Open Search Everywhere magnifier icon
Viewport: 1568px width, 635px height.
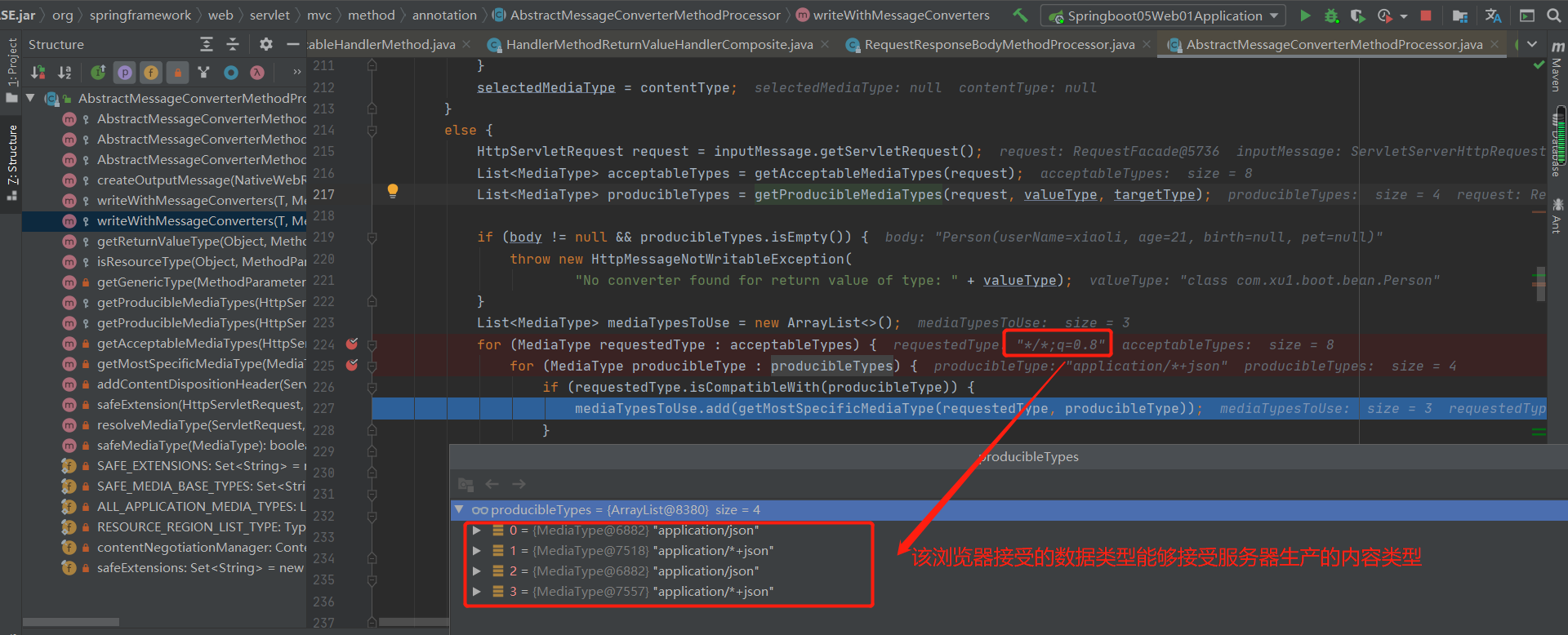coord(1553,15)
